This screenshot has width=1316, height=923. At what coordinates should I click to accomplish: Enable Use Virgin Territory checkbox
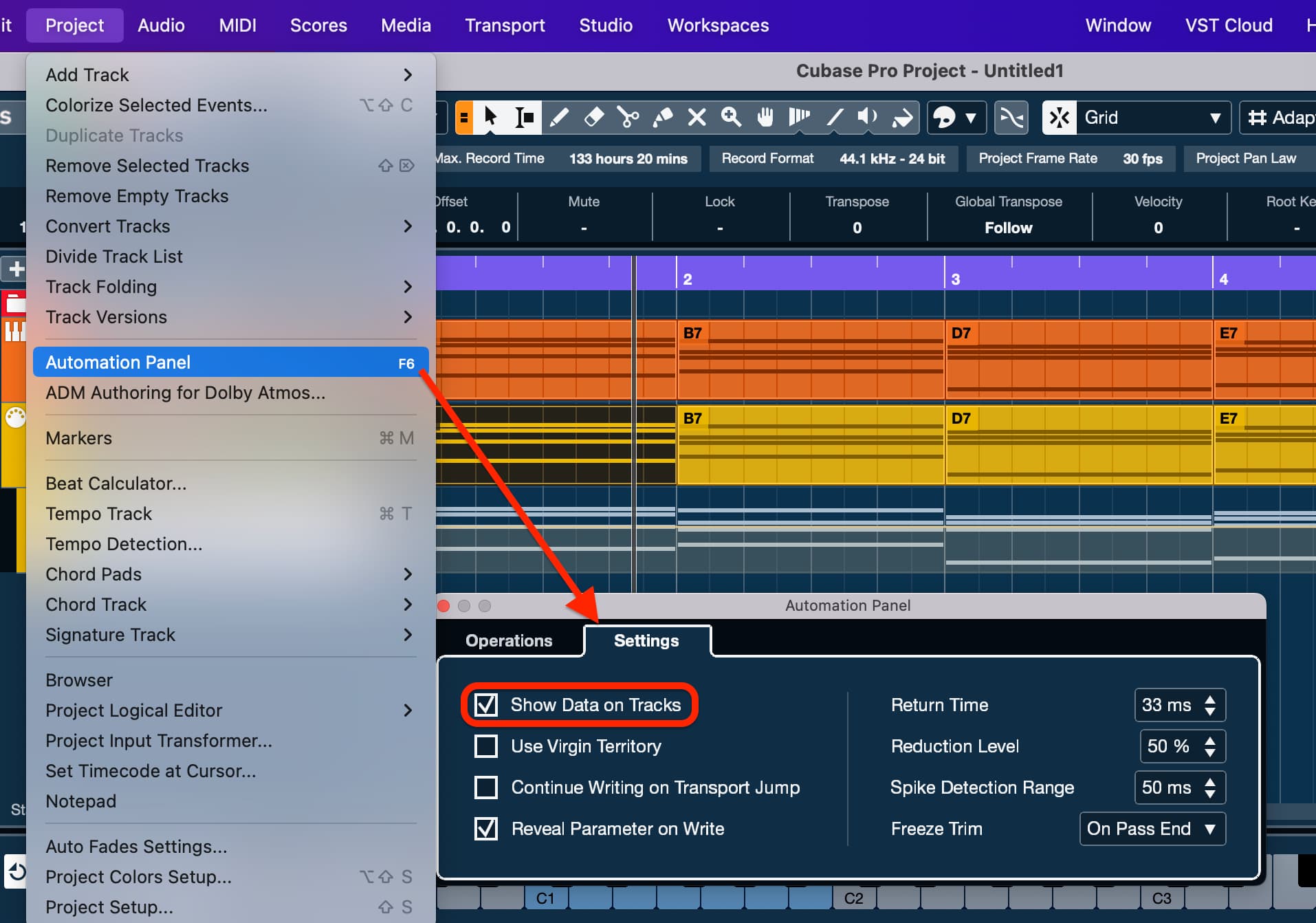[486, 746]
